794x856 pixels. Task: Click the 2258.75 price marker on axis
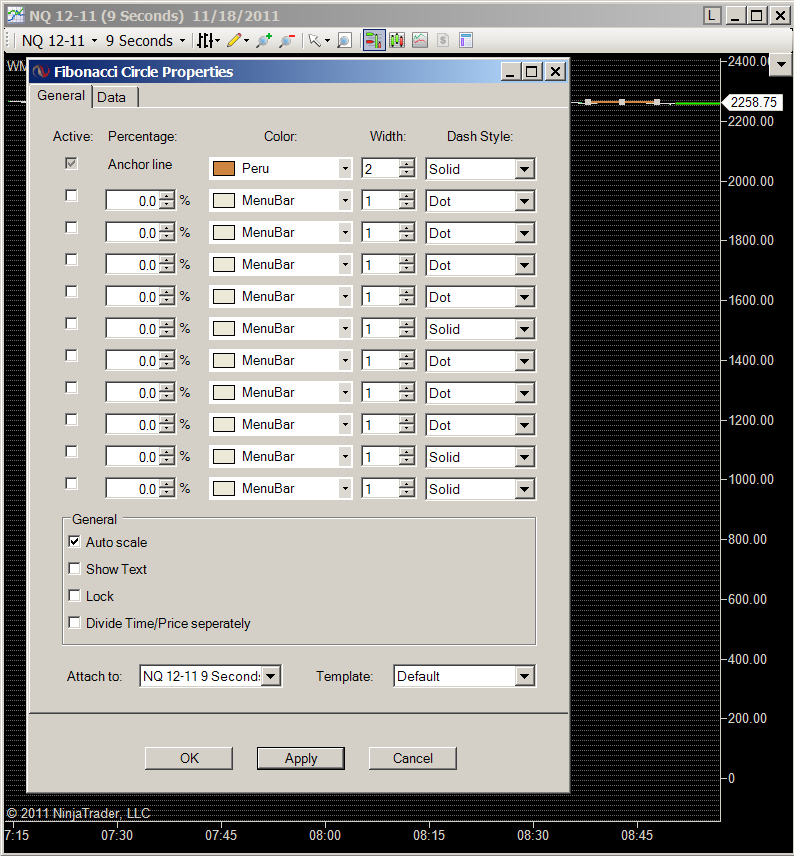click(x=753, y=102)
